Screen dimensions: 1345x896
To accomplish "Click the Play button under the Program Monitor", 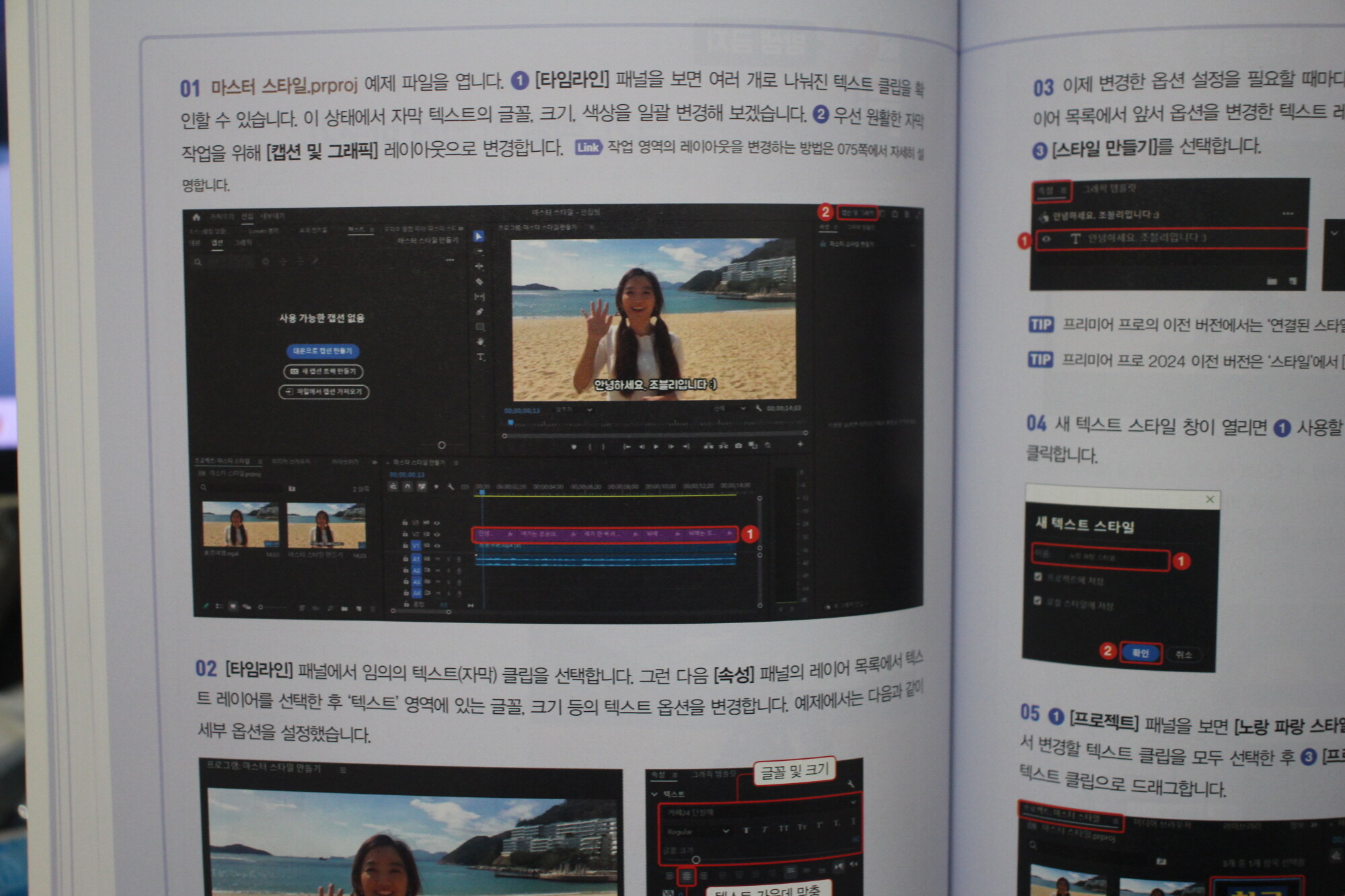I will [656, 446].
